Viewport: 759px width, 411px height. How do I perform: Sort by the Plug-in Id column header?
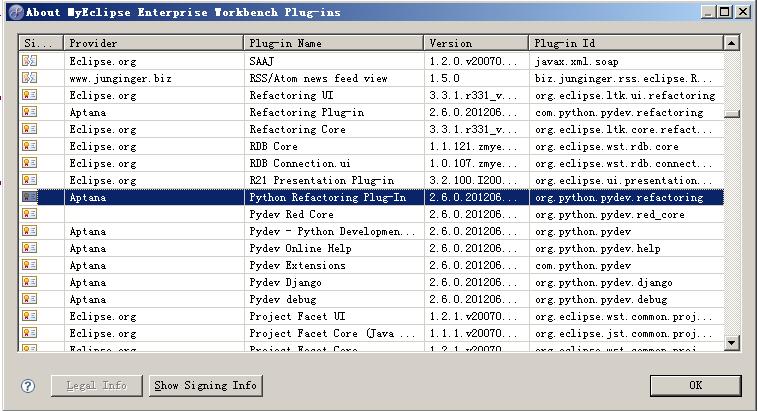click(626, 43)
